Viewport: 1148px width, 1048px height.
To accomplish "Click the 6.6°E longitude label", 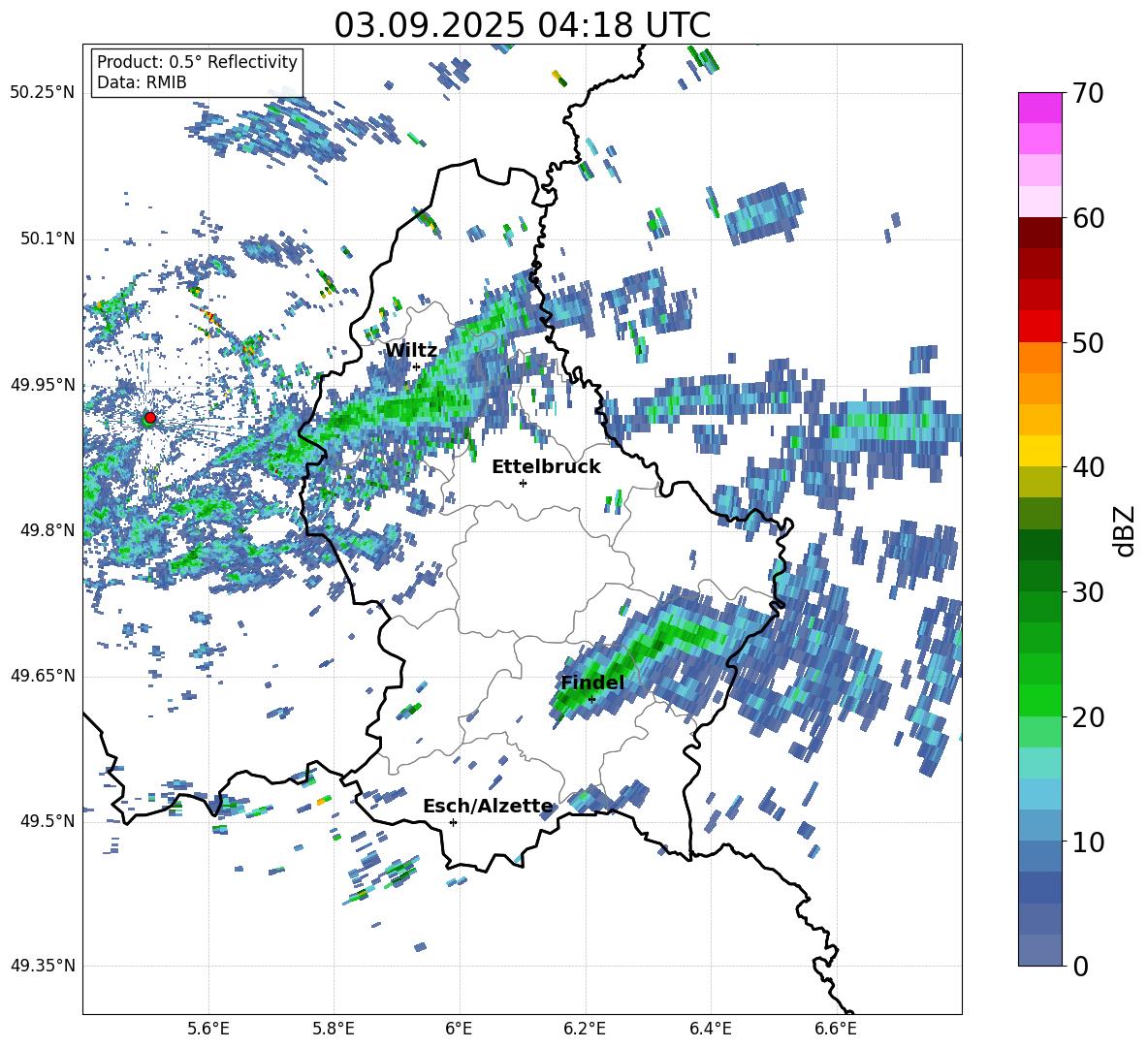I will (836, 1029).
